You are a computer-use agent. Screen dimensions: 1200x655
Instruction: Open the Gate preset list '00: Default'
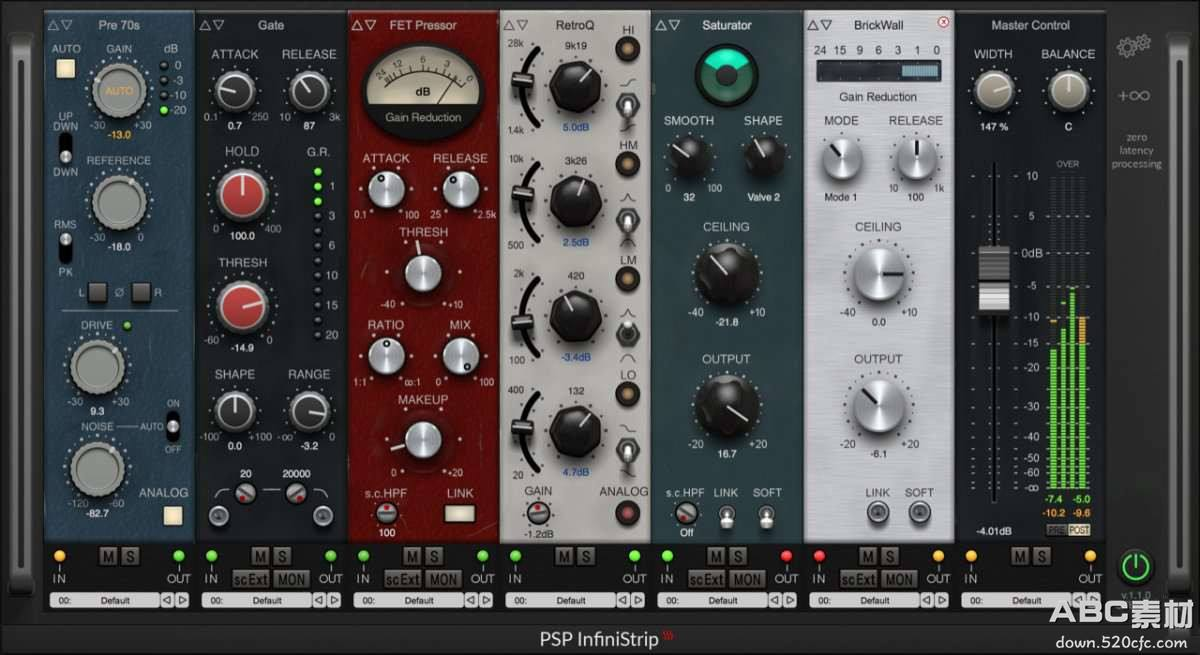tap(257, 601)
